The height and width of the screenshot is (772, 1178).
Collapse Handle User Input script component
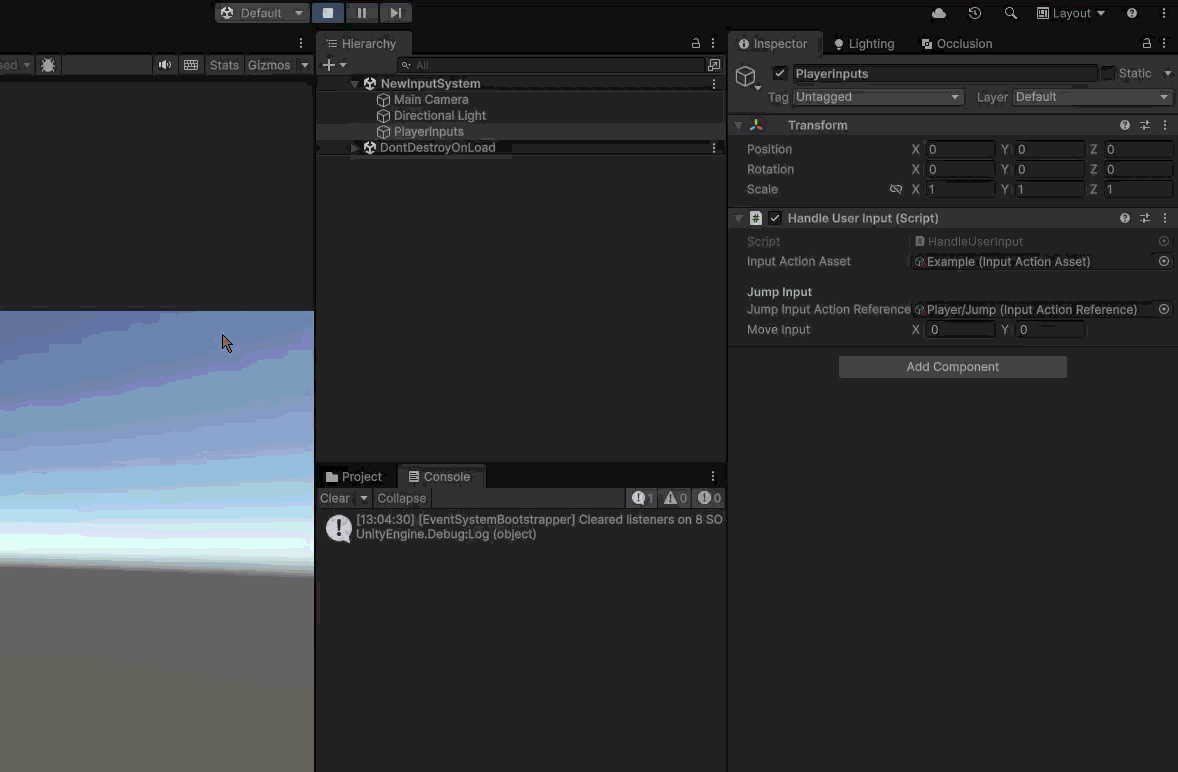tap(739, 219)
